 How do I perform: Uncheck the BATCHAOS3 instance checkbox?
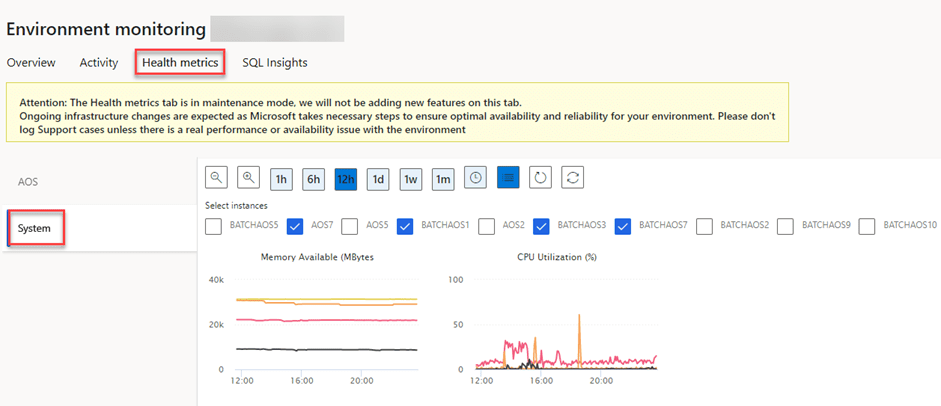point(542,226)
